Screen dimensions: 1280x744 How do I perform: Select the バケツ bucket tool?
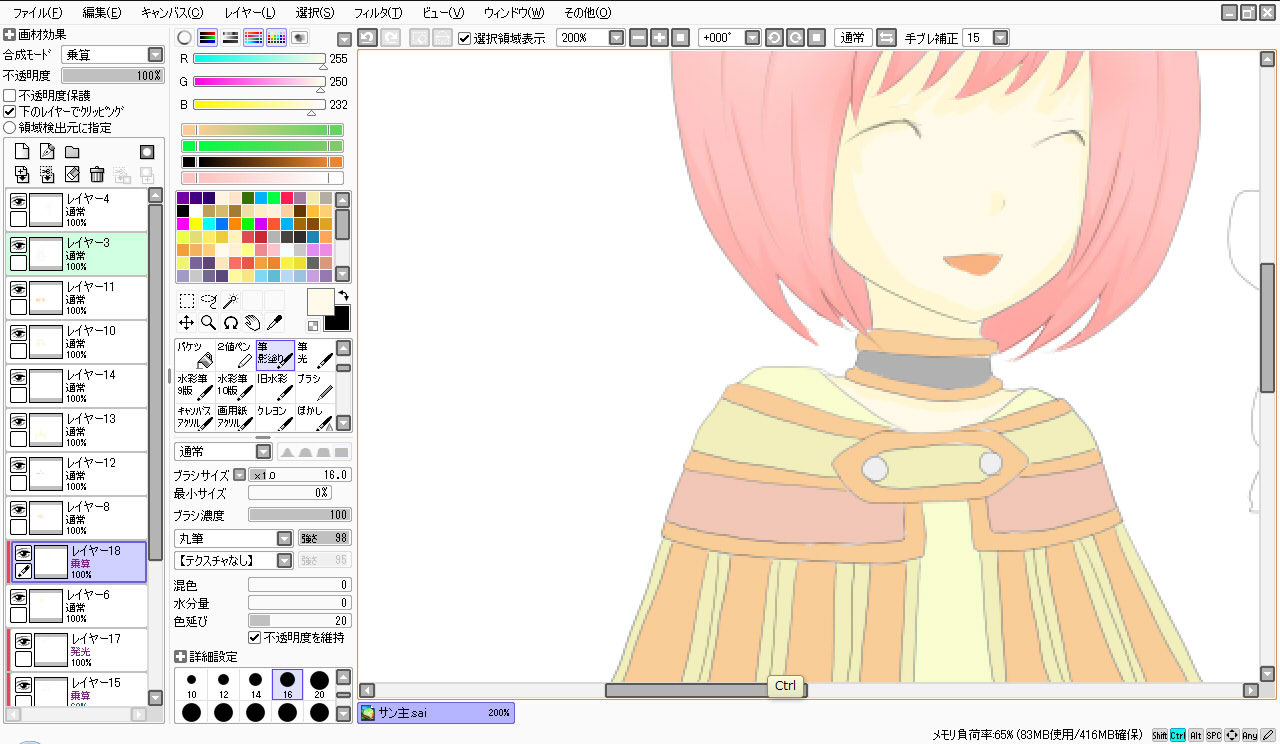(194, 354)
